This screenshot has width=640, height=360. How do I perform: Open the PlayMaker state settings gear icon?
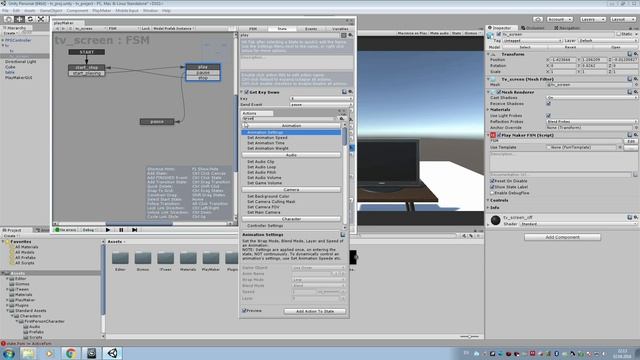pyautogui.click(x=350, y=35)
